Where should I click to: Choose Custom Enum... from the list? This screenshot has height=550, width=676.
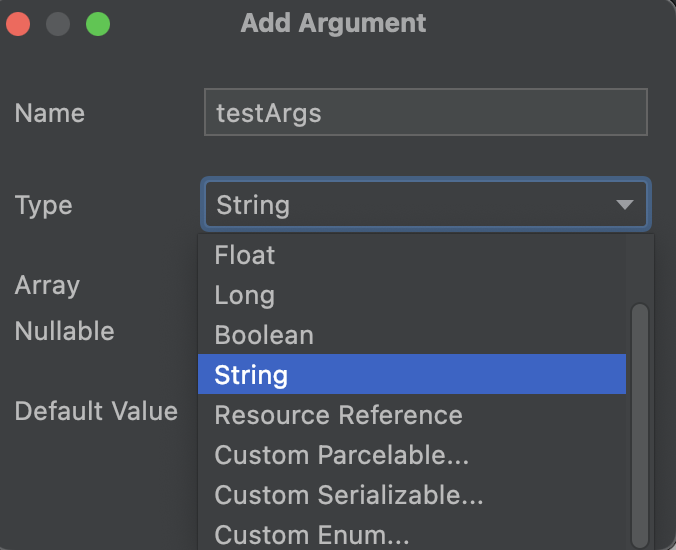pyautogui.click(x=312, y=534)
